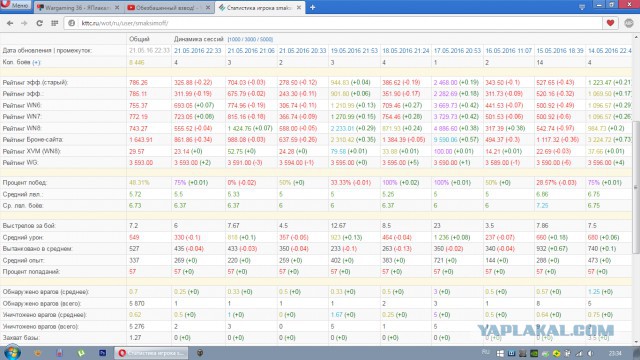
Task: Open the Opera Меню button
Action: pos(15,5)
